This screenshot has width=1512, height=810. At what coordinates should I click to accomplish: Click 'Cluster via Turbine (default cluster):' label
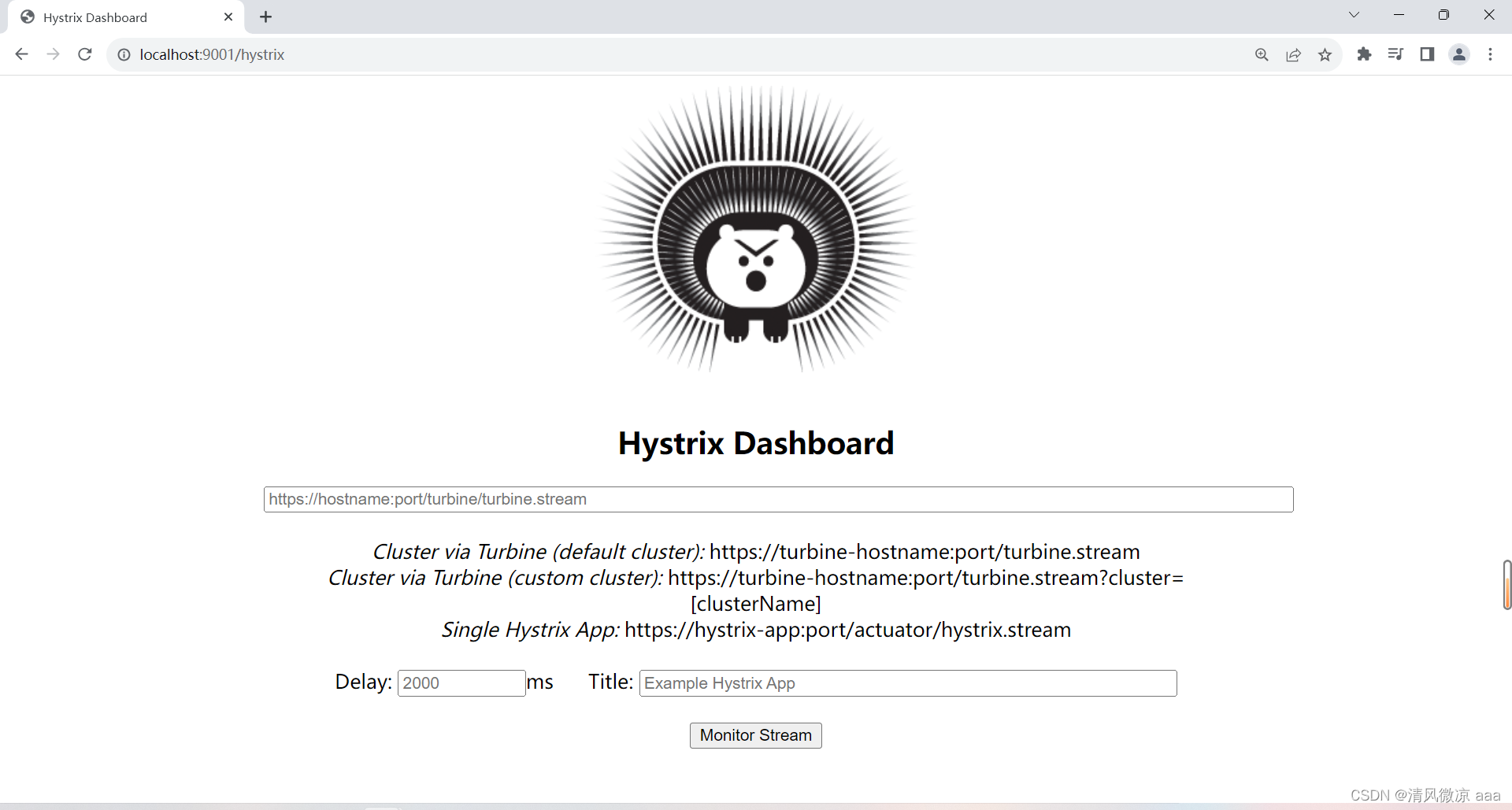tap(539, 552)
